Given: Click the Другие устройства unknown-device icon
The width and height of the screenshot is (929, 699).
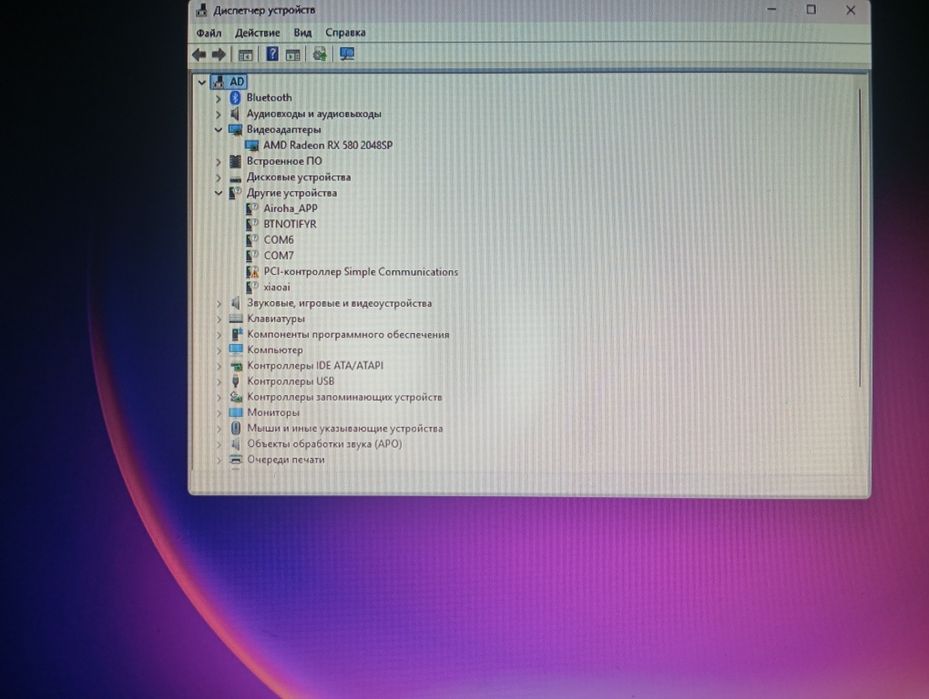Looking at the screenshot, I should click(x=235, y=193).
